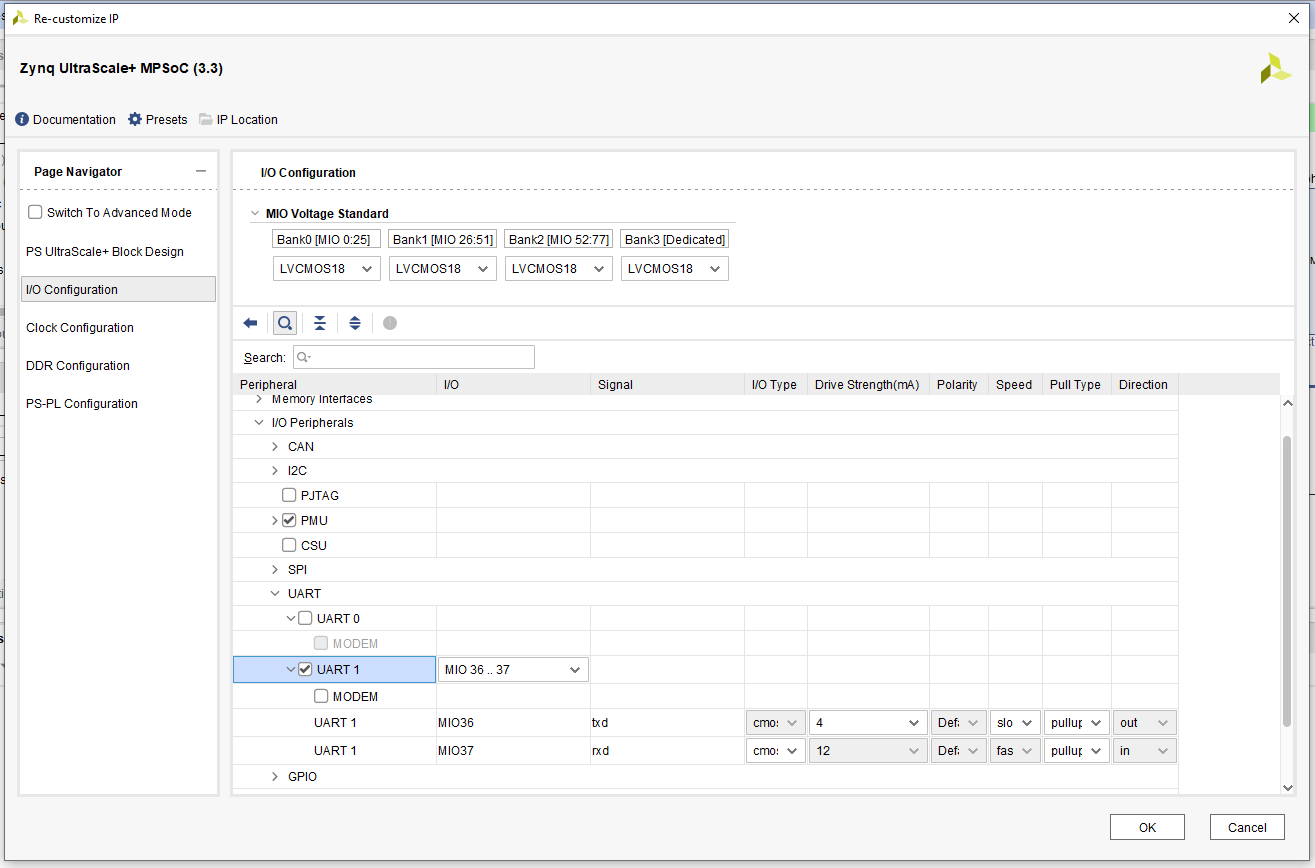Collapse the Page Navigator minus icon

(201, 172)
